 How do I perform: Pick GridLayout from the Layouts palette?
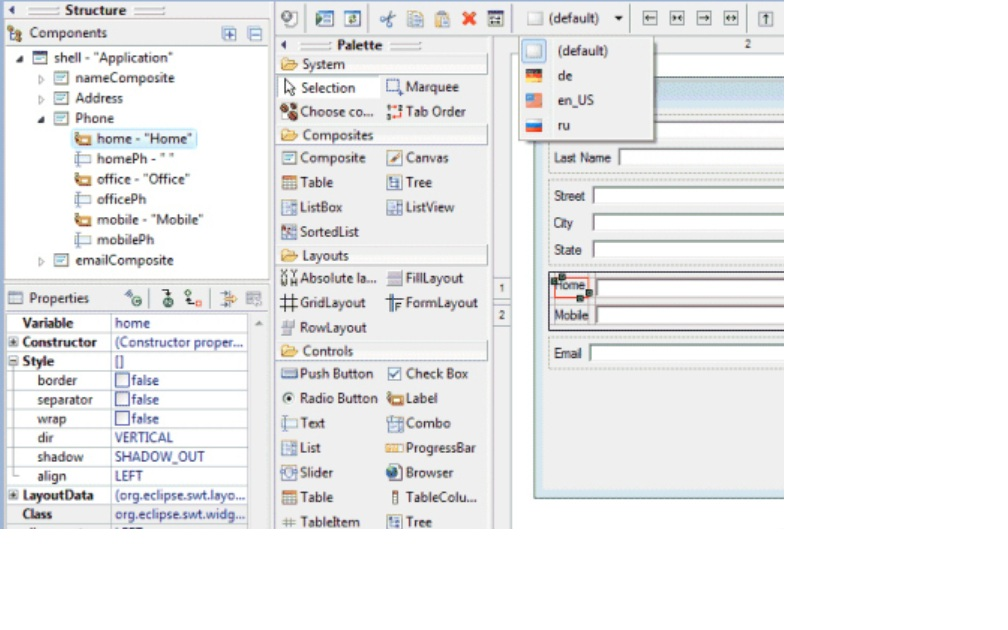pos(323,303)
